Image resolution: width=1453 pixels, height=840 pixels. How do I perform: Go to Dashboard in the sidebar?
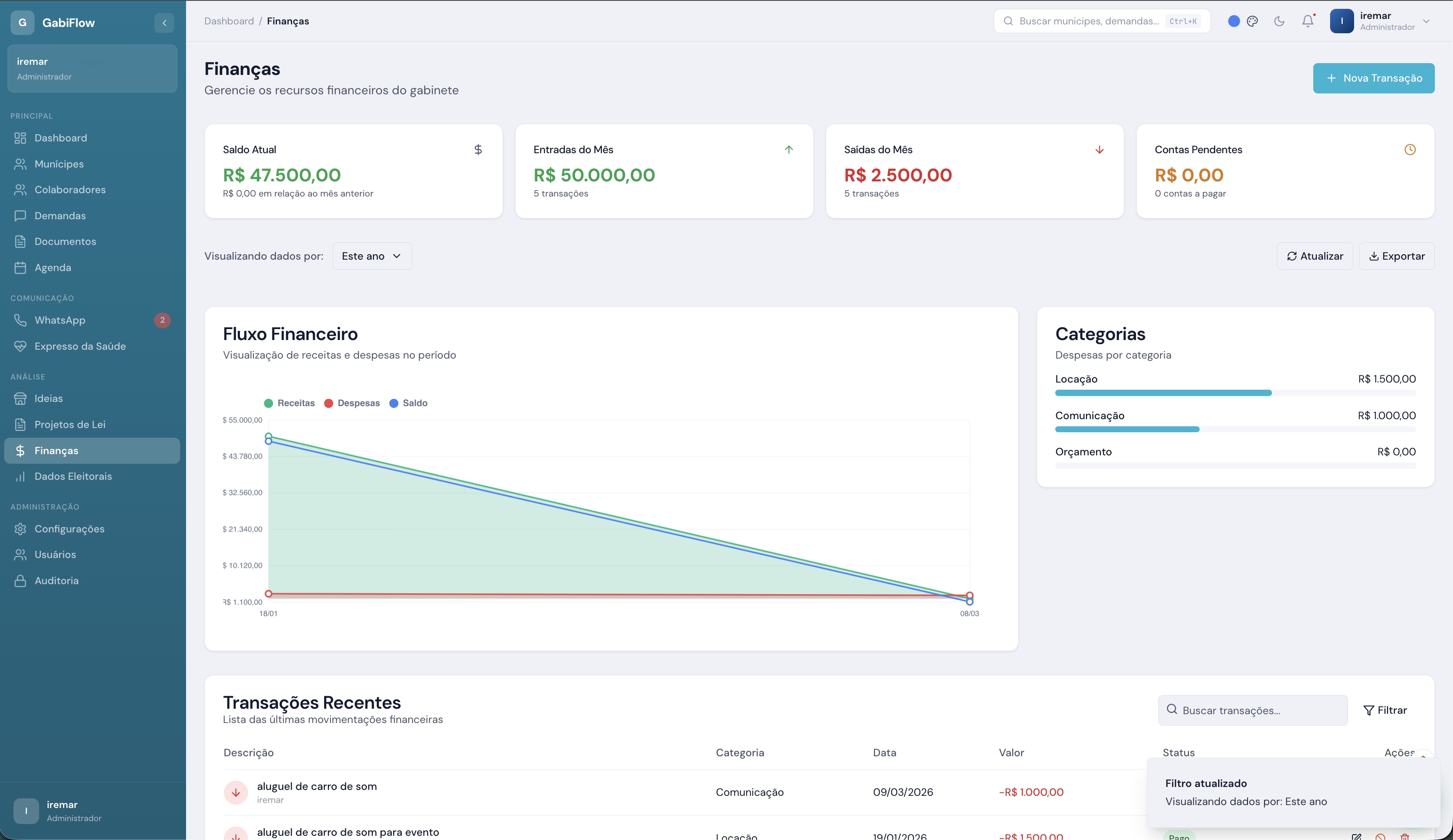(x=92, y=138)
